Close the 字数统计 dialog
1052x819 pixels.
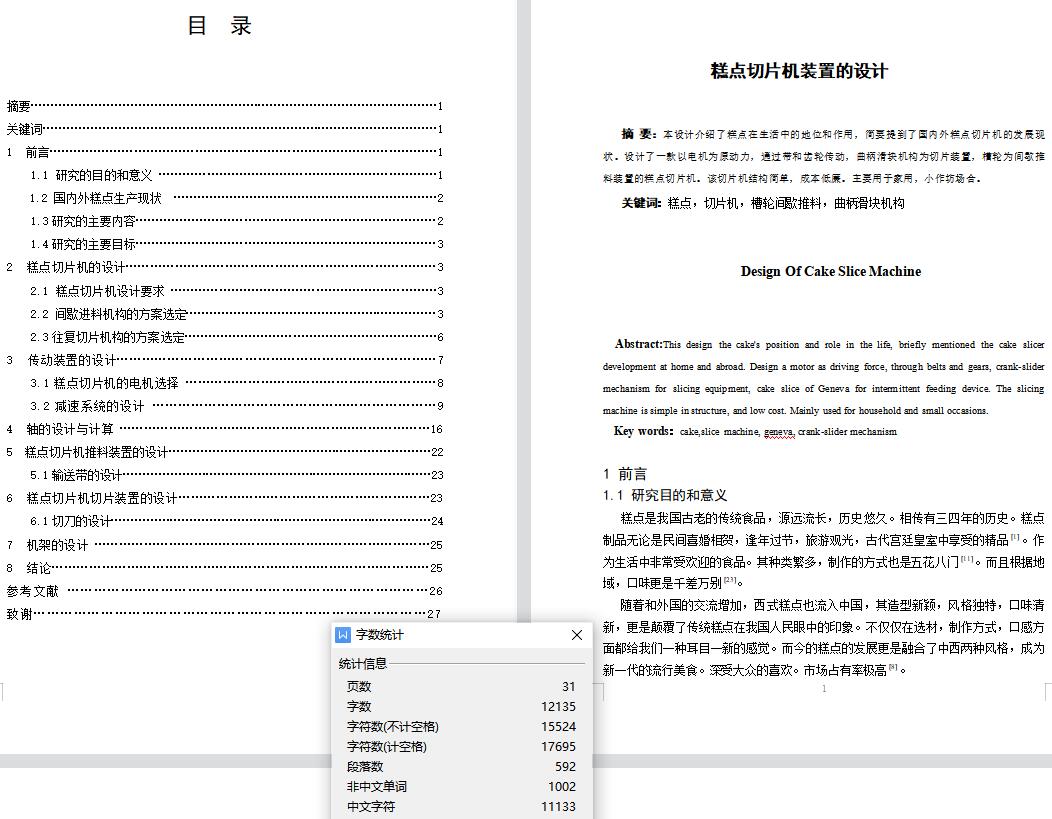[x=576, y=635]
